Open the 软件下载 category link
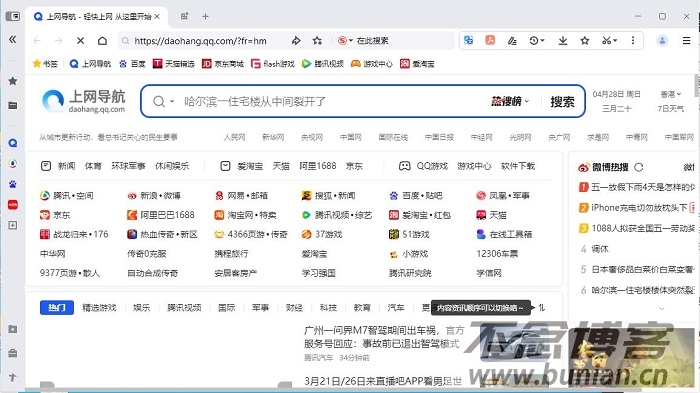This screenshot has width=700, height=393. (x=518, y=166)
